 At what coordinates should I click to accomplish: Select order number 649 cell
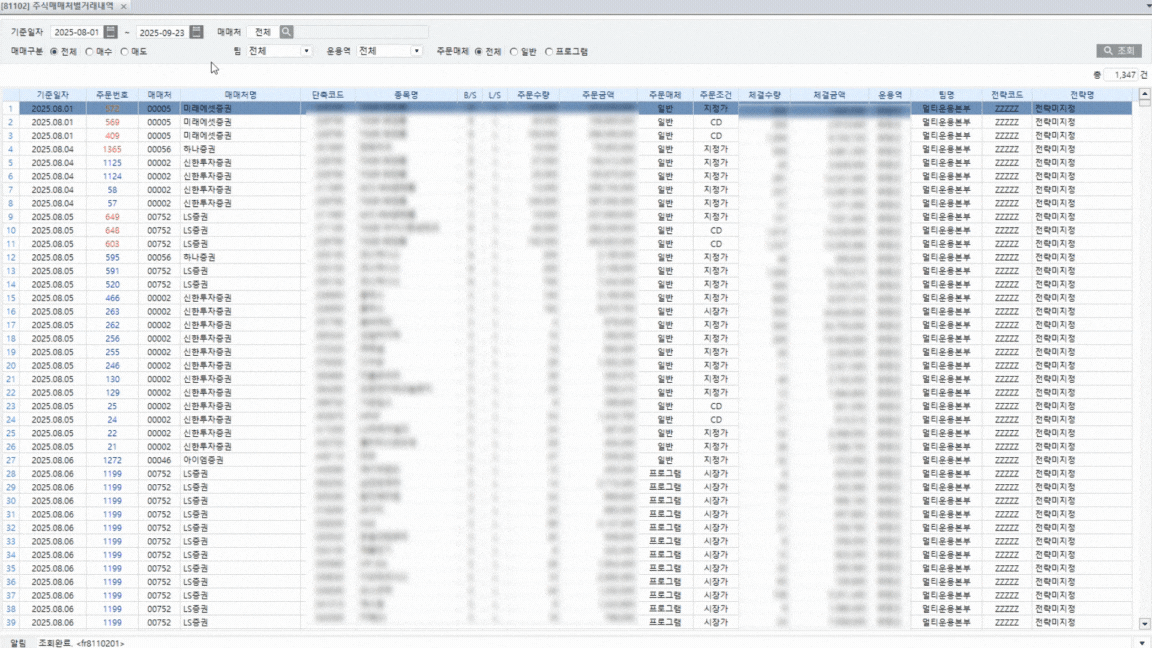pyautogui.click(x=112, y=217)
